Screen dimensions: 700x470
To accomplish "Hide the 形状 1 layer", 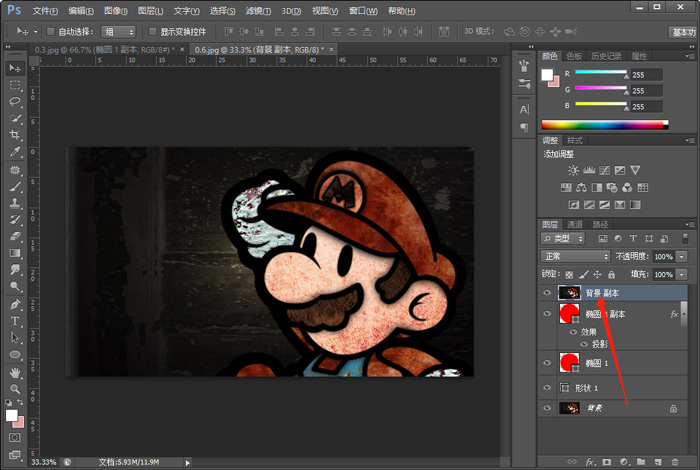I will click(x=547, y=387).
